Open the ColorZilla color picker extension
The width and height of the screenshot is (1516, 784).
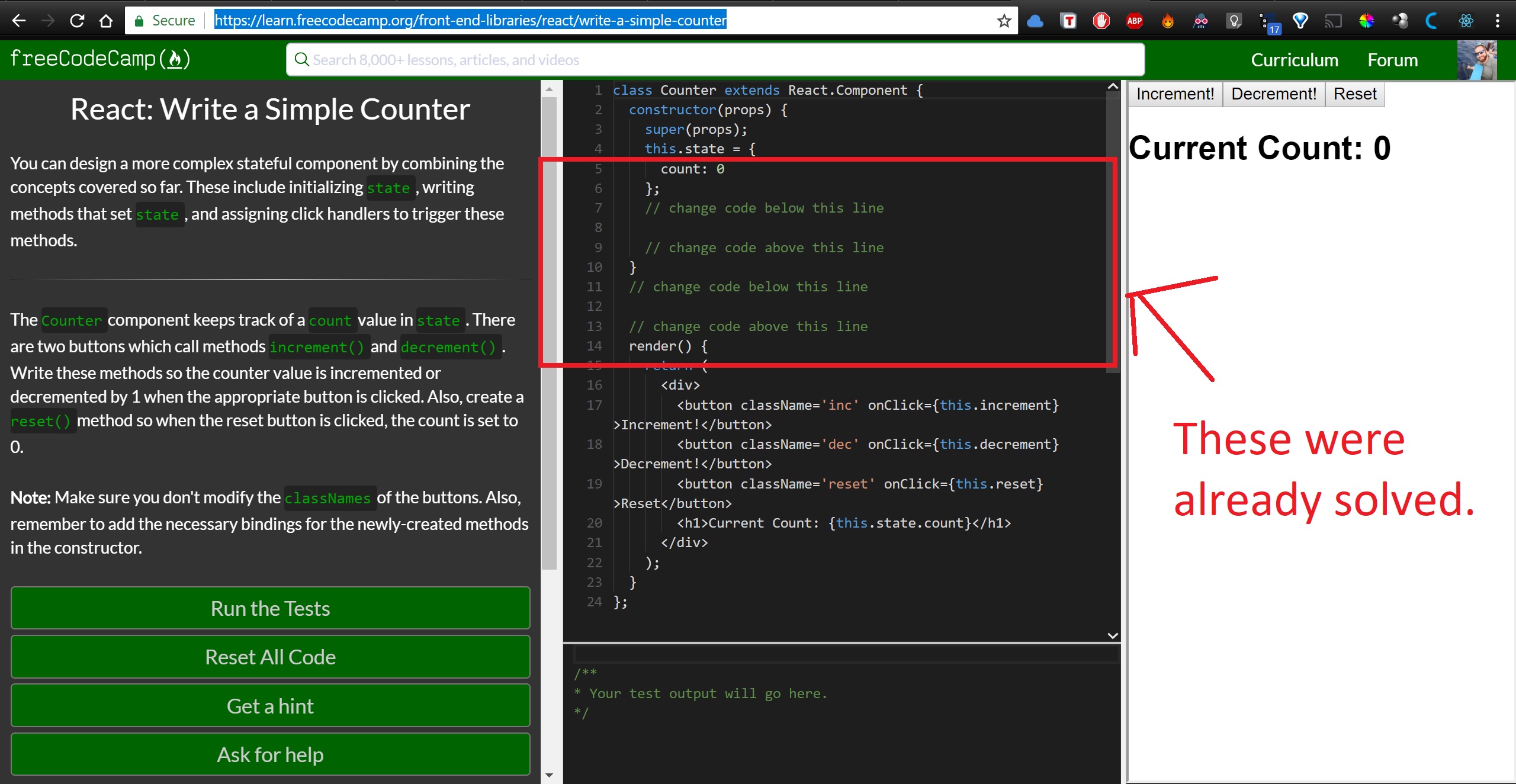coord(1367,21)
